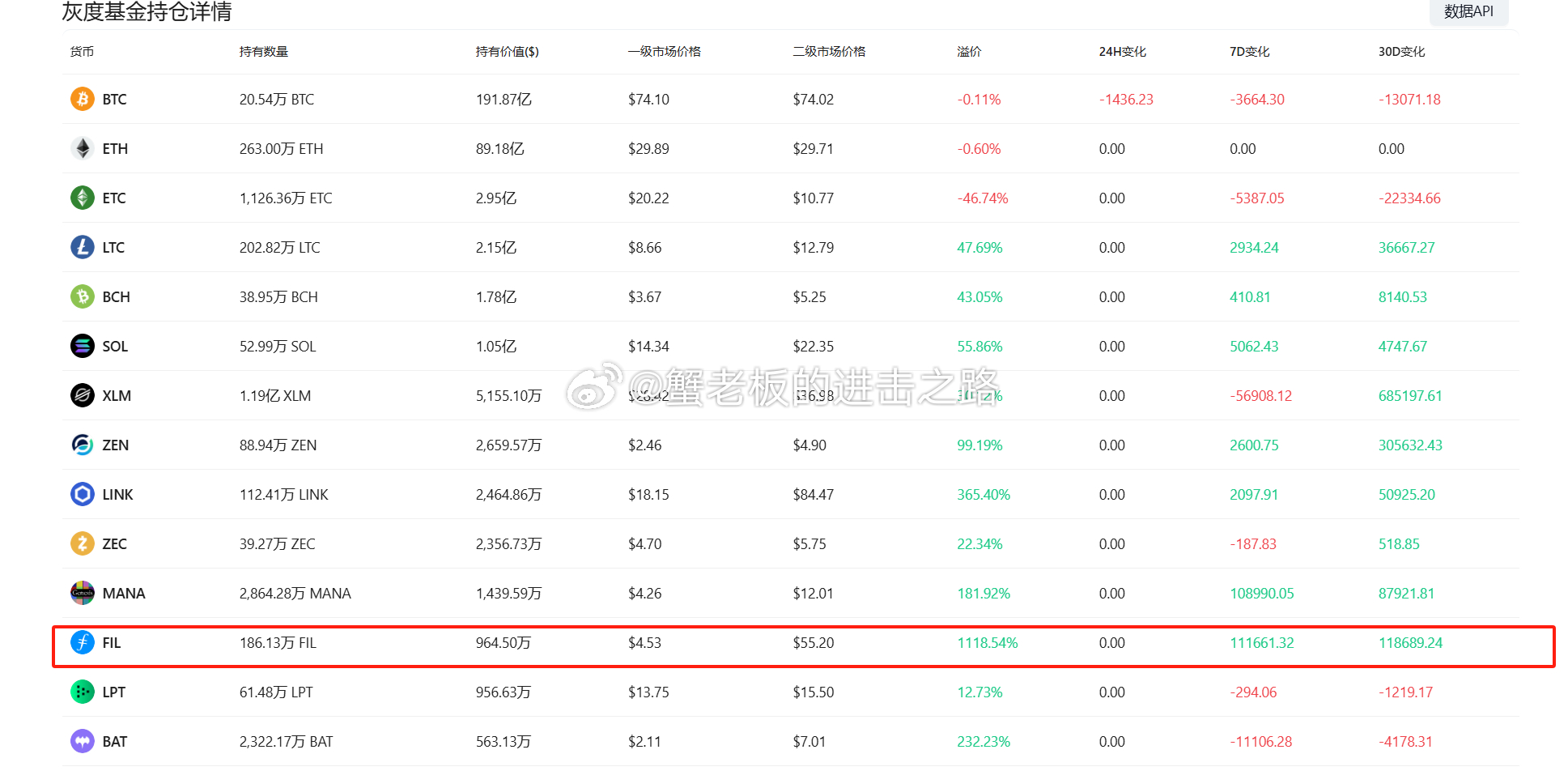The height and width of the screenshot is (771, 1568).
Task: Click ZEC holding value 2,356.73万
Action: point(508,543)
